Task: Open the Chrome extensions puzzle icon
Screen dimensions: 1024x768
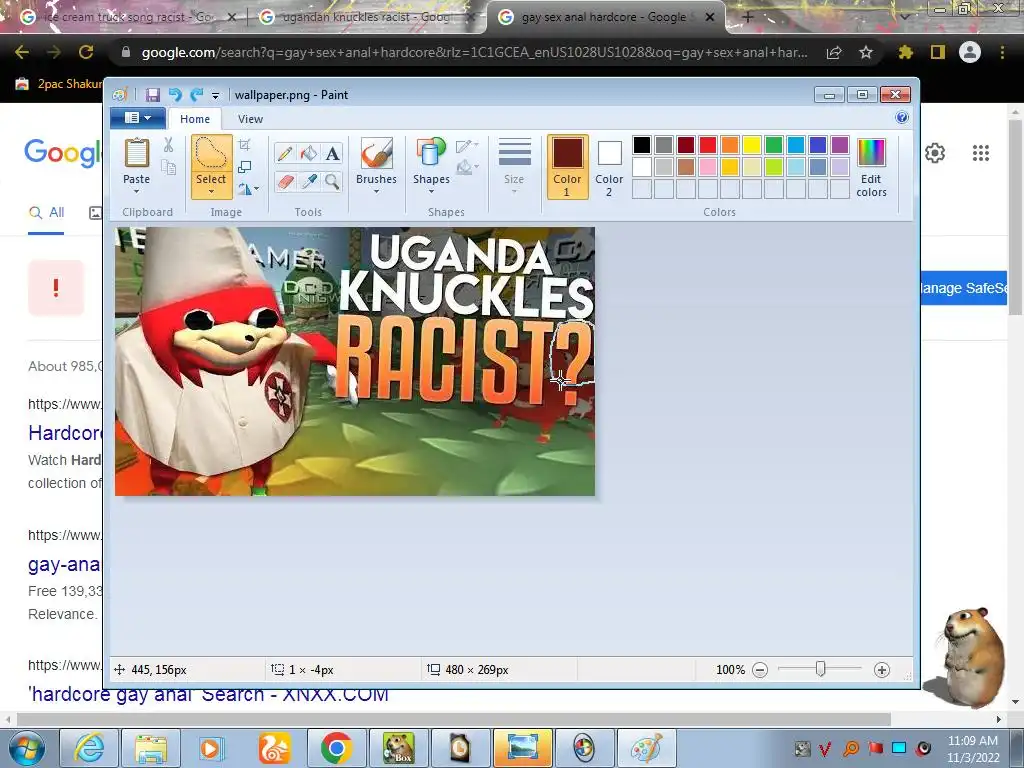Action: click(x=905, y=52)
